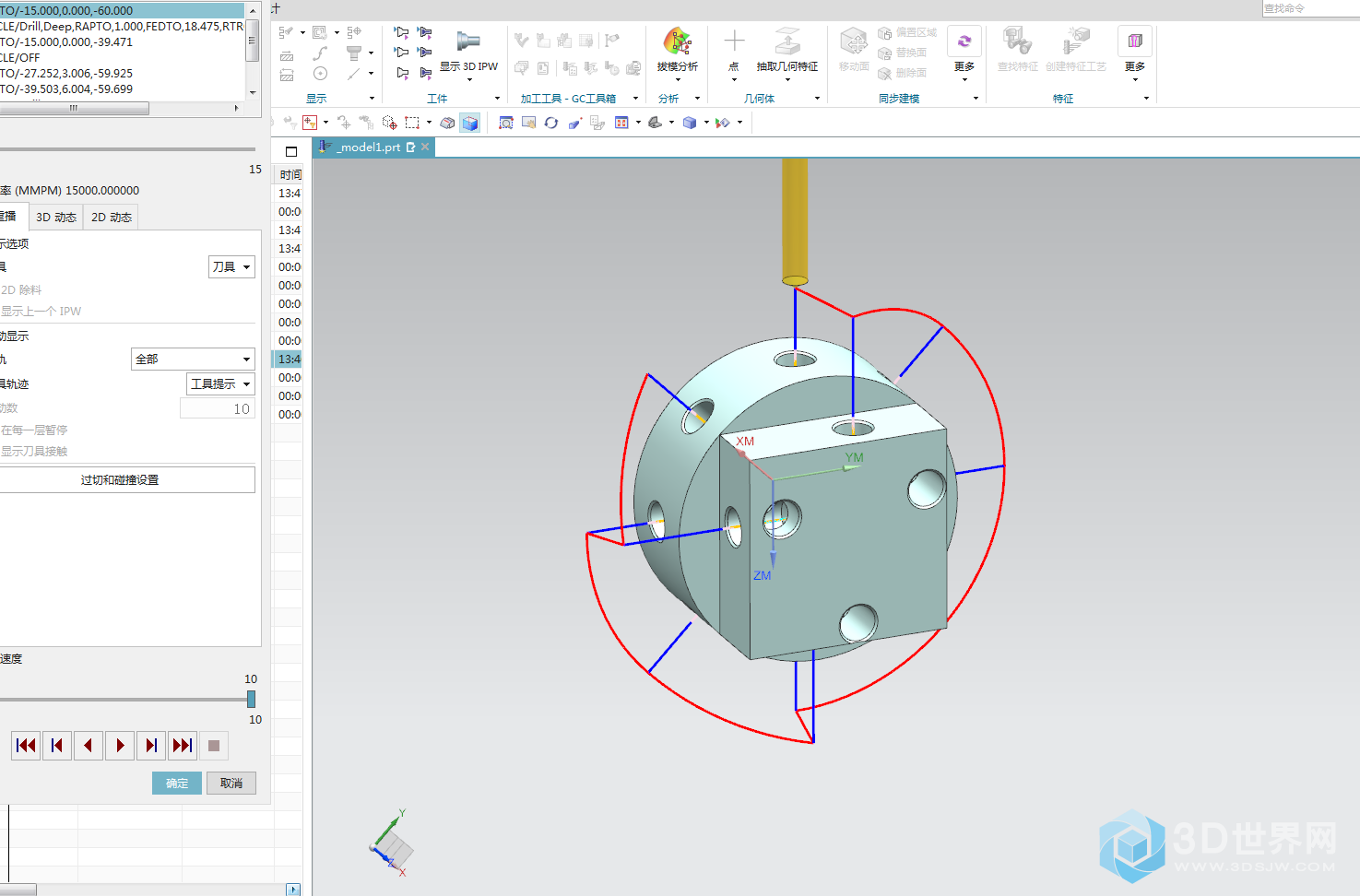The image size is (1360, 896).
Task: Click the forward Play button
Action: click(120, 746)
